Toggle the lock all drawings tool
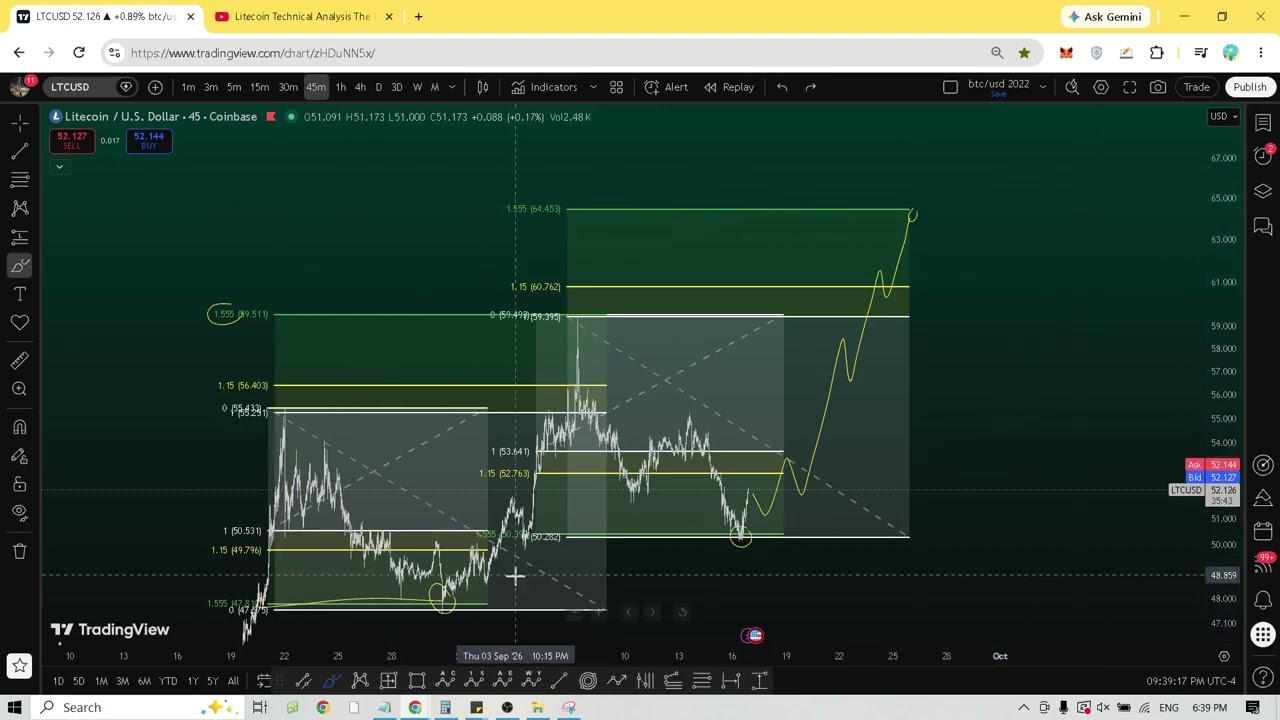The height and width of the screenshot is (720, 1280). pyautogui.click(x=19, y=484)
